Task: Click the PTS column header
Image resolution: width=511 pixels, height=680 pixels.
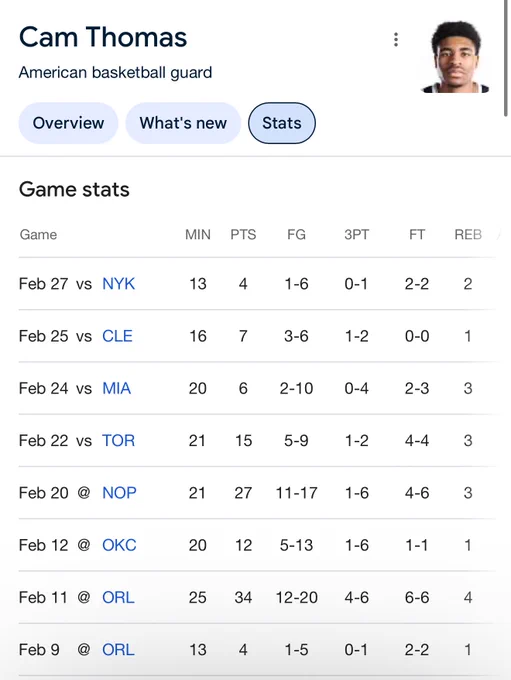Action: [243, 235]
